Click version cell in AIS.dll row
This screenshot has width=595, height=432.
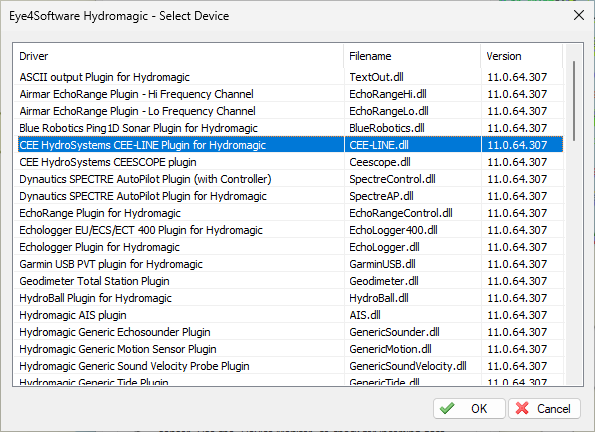pos(522,315)
